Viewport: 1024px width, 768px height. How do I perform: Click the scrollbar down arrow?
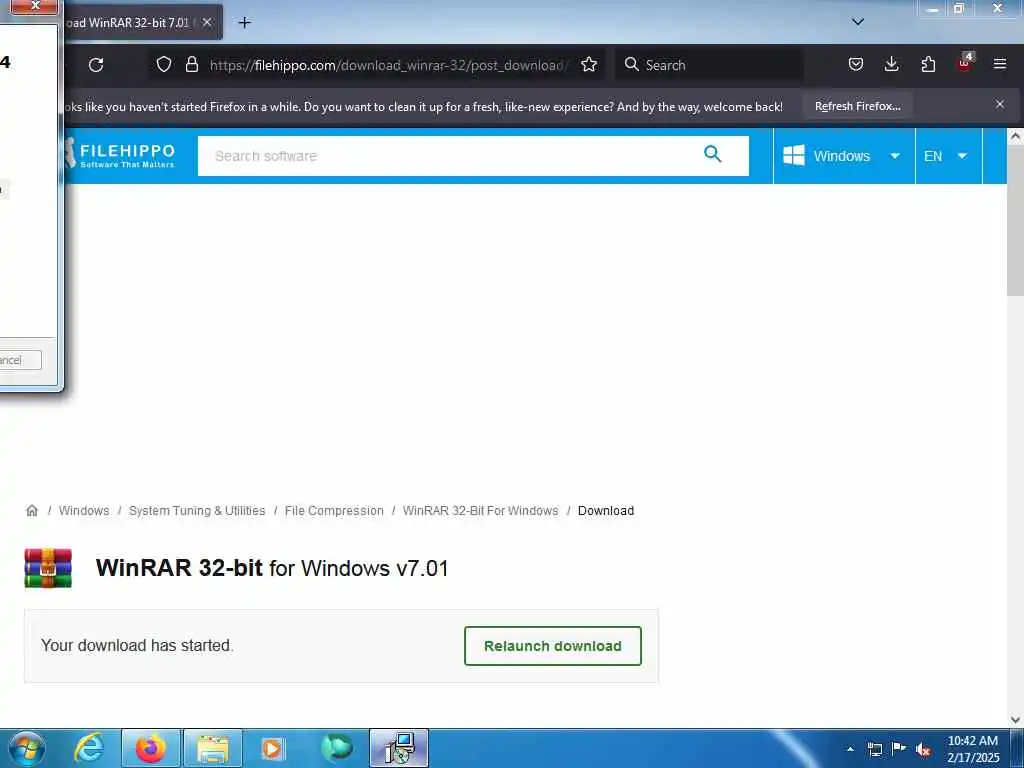(x=1015, y=720)
